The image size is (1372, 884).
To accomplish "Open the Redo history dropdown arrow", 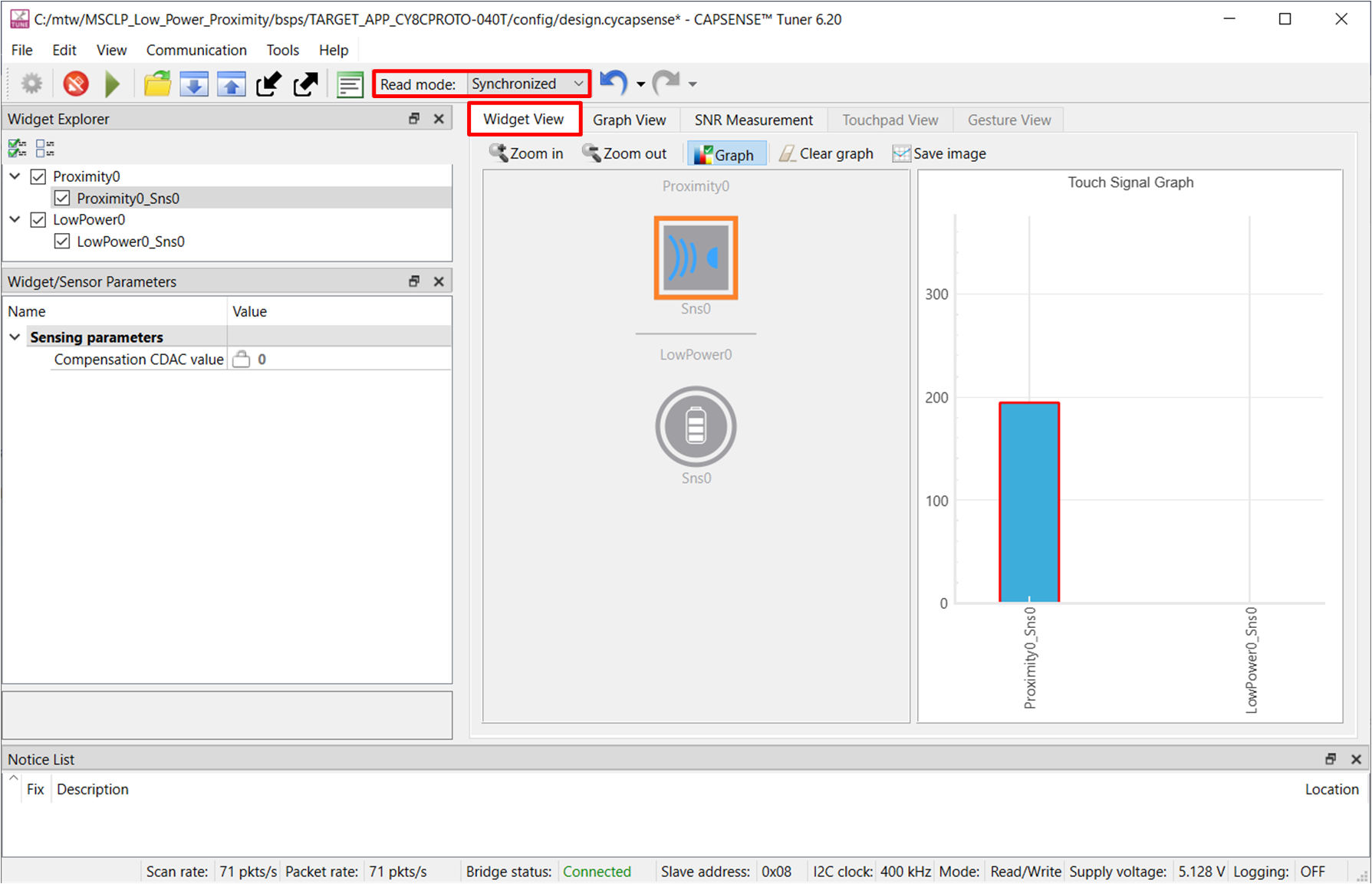I will [x=693, y=84].
